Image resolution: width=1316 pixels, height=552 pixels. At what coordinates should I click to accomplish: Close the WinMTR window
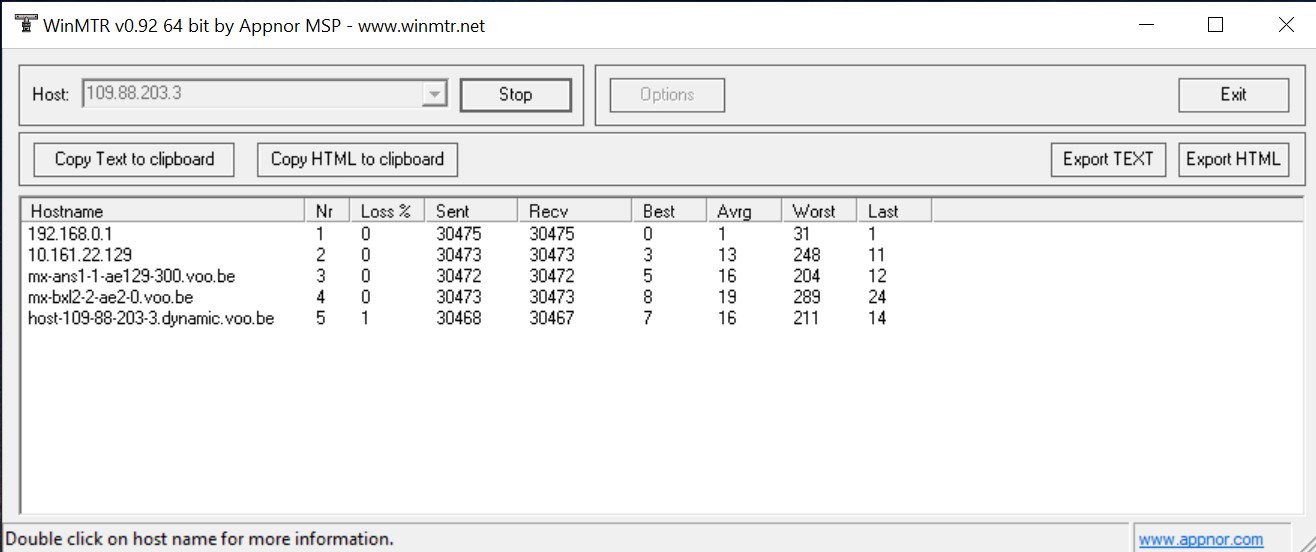[x=1286, y=25]
